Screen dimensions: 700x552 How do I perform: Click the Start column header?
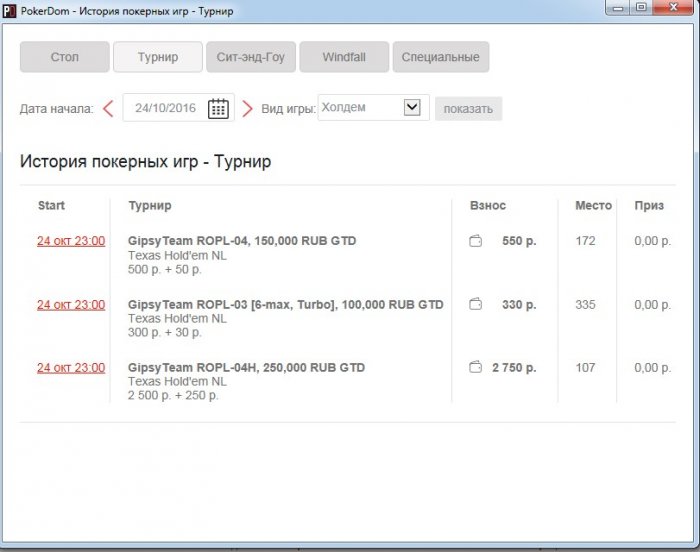pyautogui.click(x=51, y=205)
